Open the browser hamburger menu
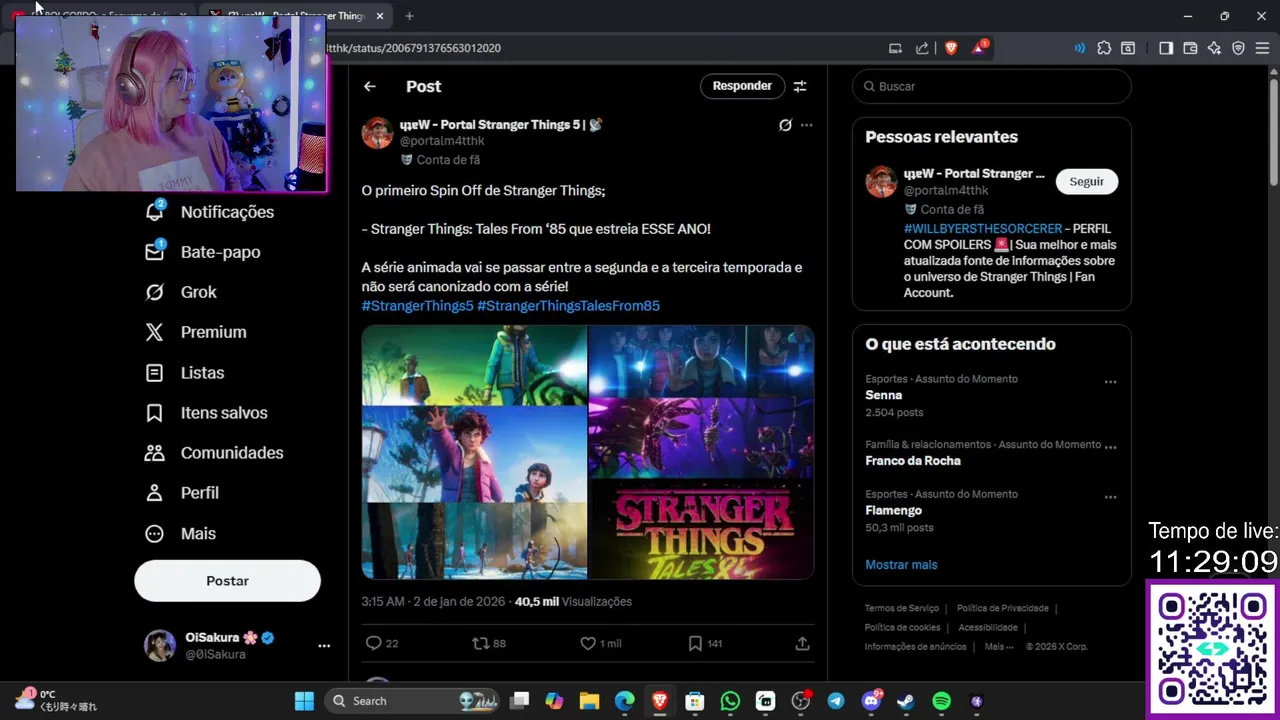The width and height of the screenshot is (1280, 720). (1262, 47)
